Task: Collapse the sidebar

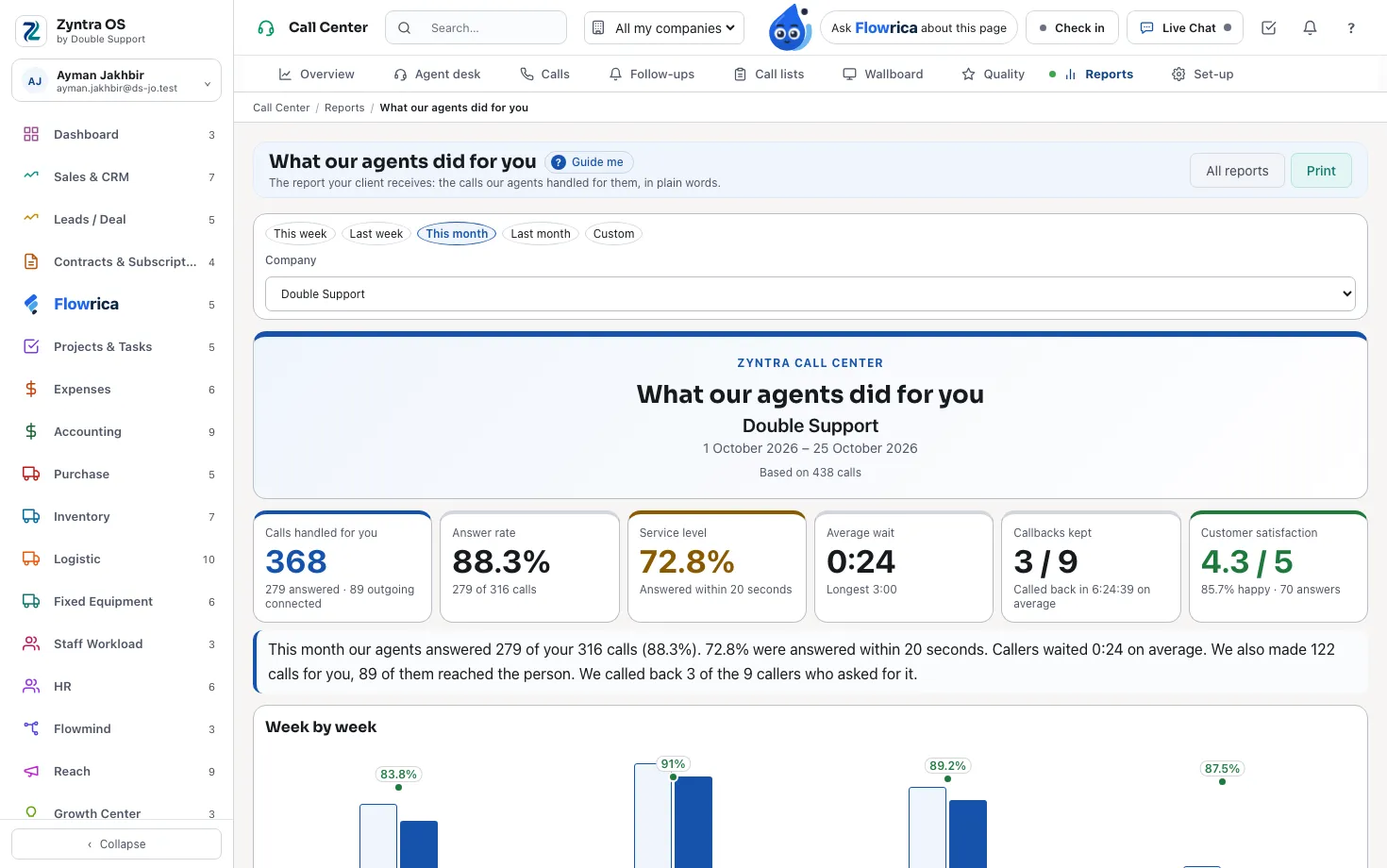Action: tap(116, 844)
